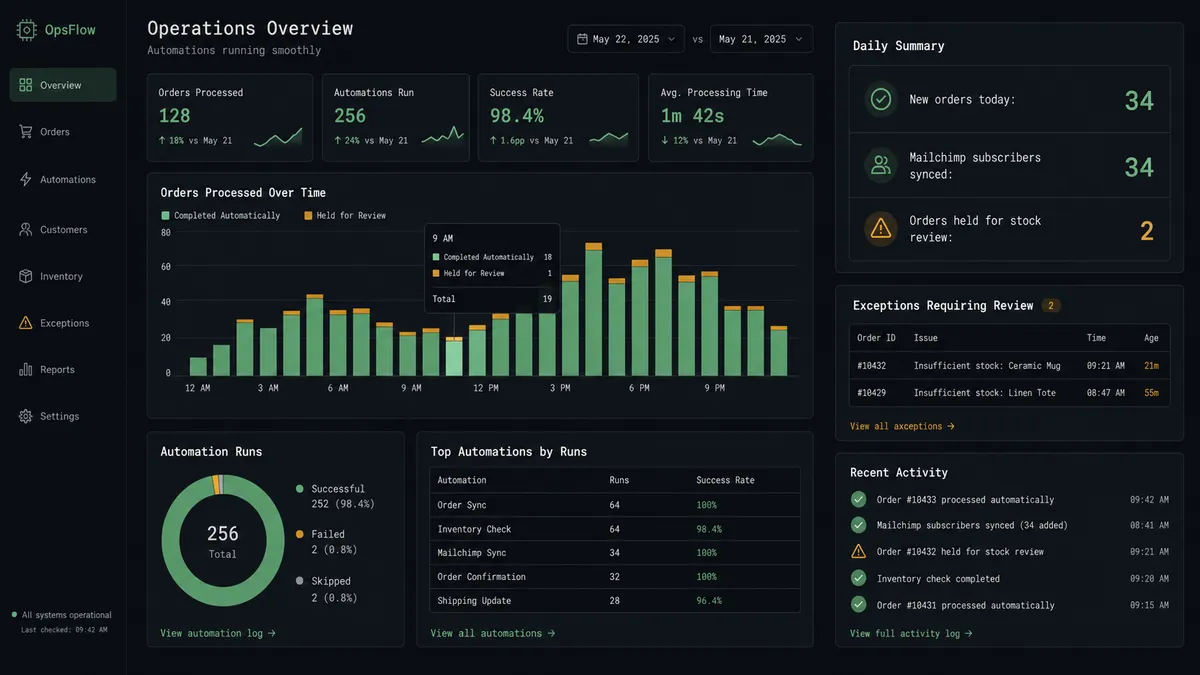Screen dimensions: 1200x675
Task: Click the Runs column header
Action: 620,480
